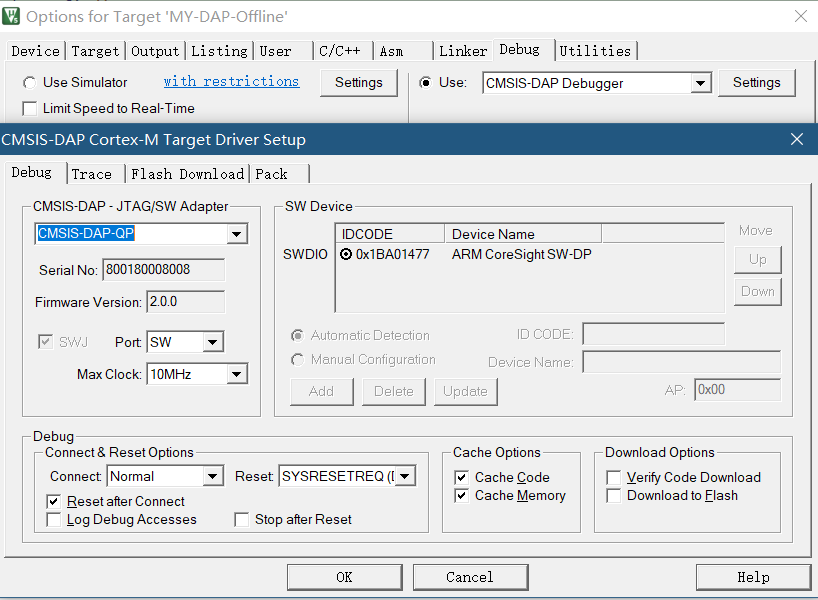Select the 0x1BA01477 SWDIO device radio button
This screenshot has width=818, height=600.
tap(346, 255)
